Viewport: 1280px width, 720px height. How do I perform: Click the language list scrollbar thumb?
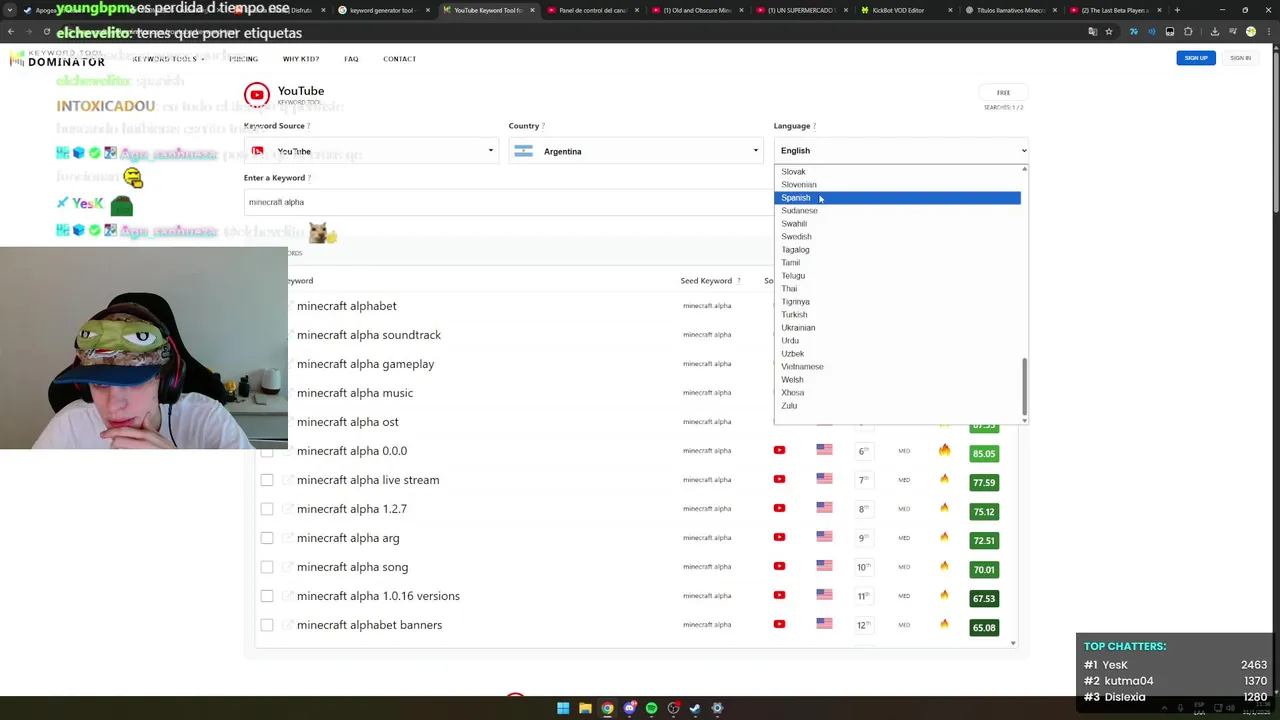click(1024, 386)
